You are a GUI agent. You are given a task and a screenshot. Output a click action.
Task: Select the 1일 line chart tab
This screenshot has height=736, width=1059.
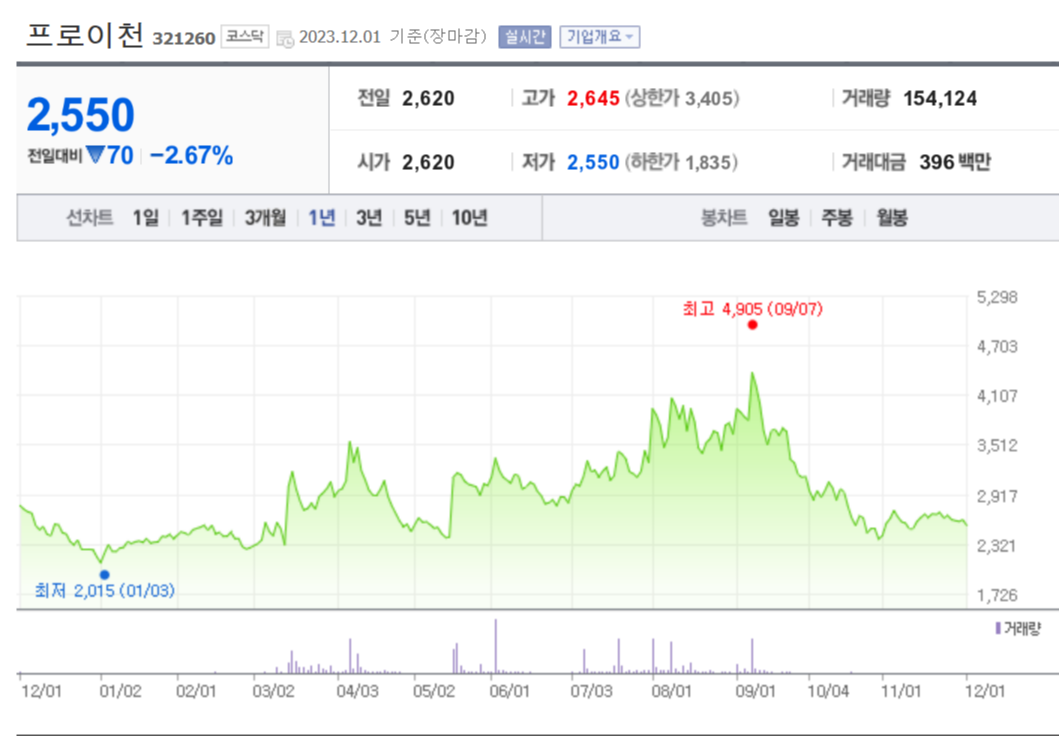[145, 217]
